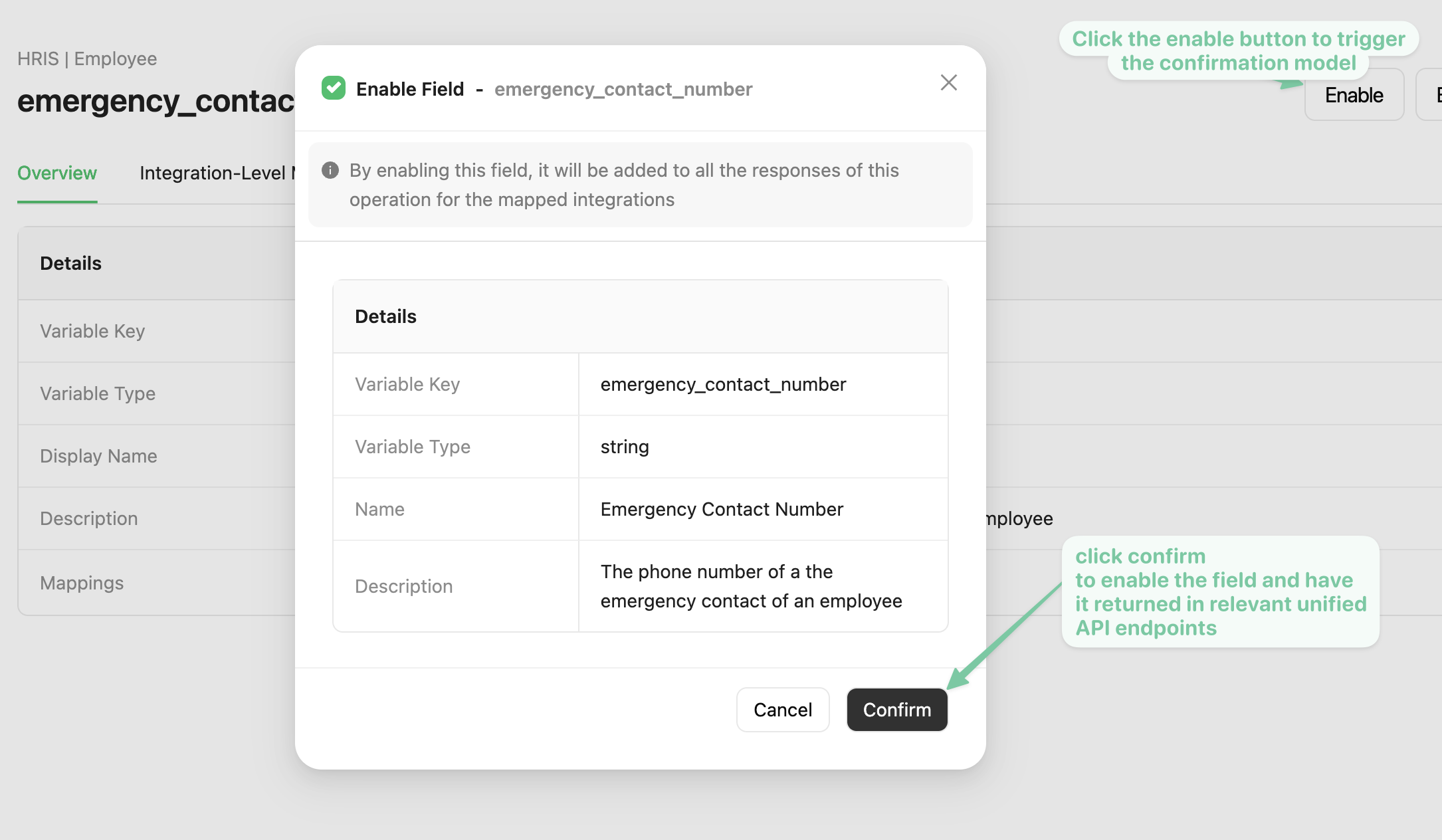The image size is (1442, 840).
Task: Click the string variable type value
Action: coord(625,447)
